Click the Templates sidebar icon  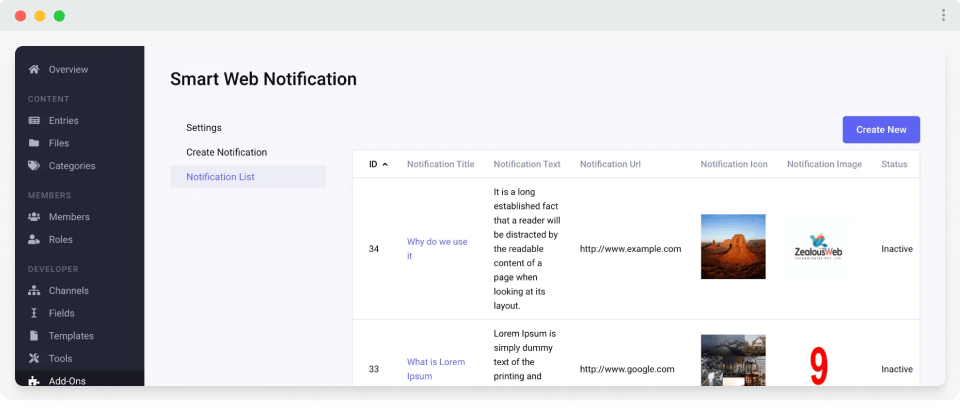[x=34, y=336]
